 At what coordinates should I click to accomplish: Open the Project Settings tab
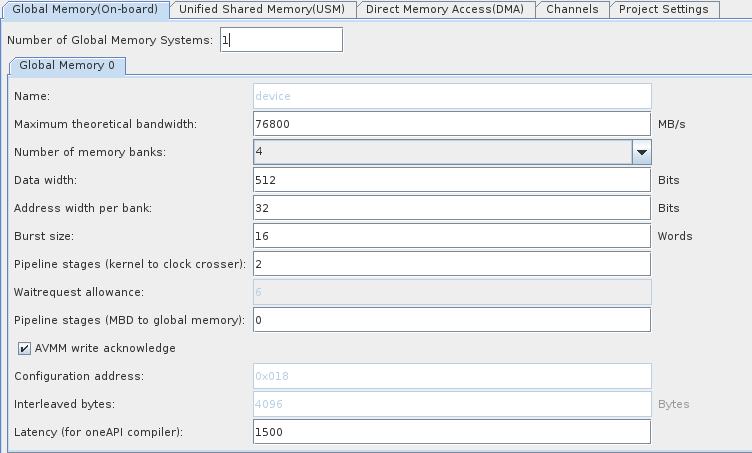coord(663,9)
